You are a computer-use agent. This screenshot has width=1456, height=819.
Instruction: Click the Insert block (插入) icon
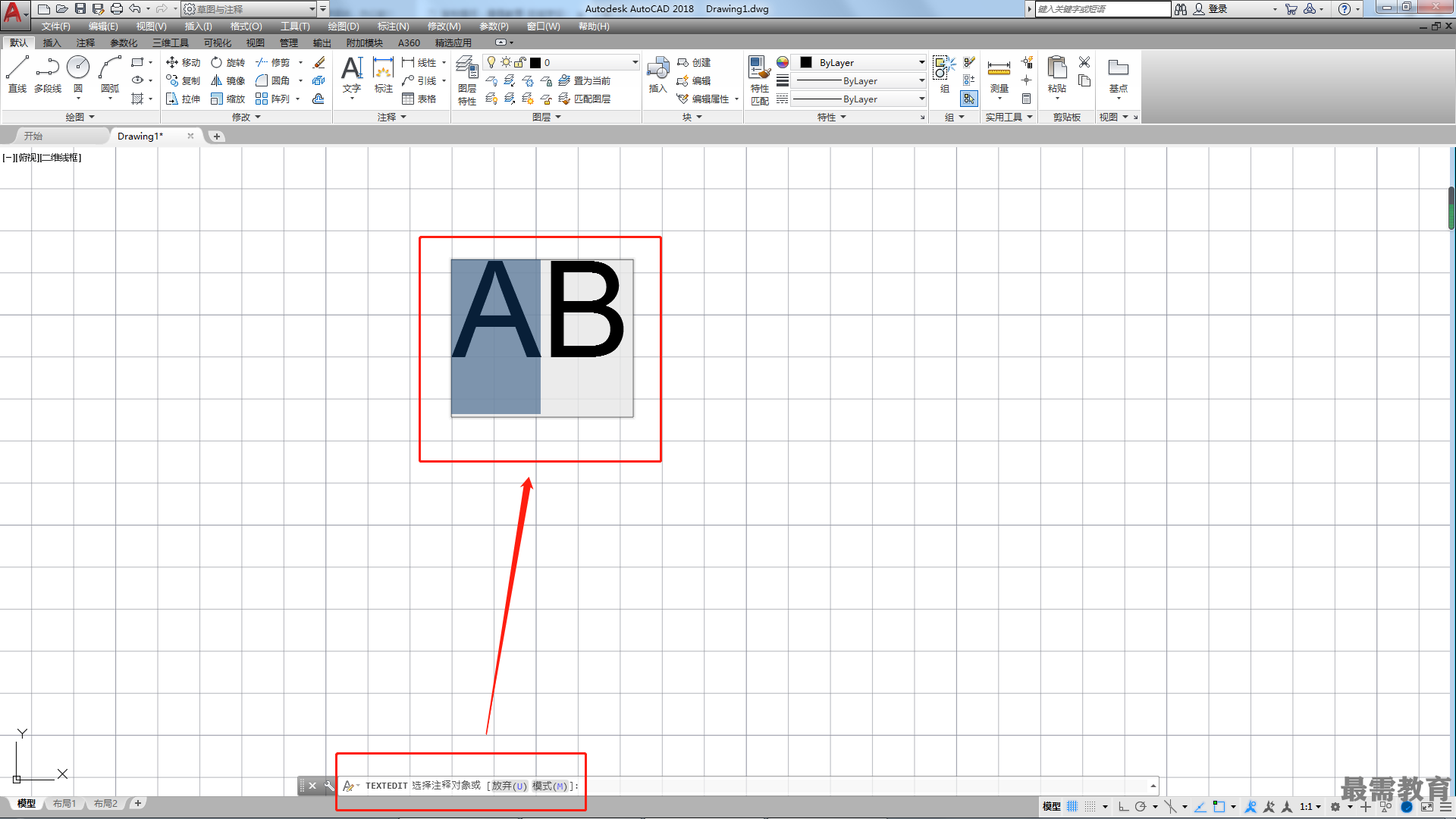(x=657, y=74)
